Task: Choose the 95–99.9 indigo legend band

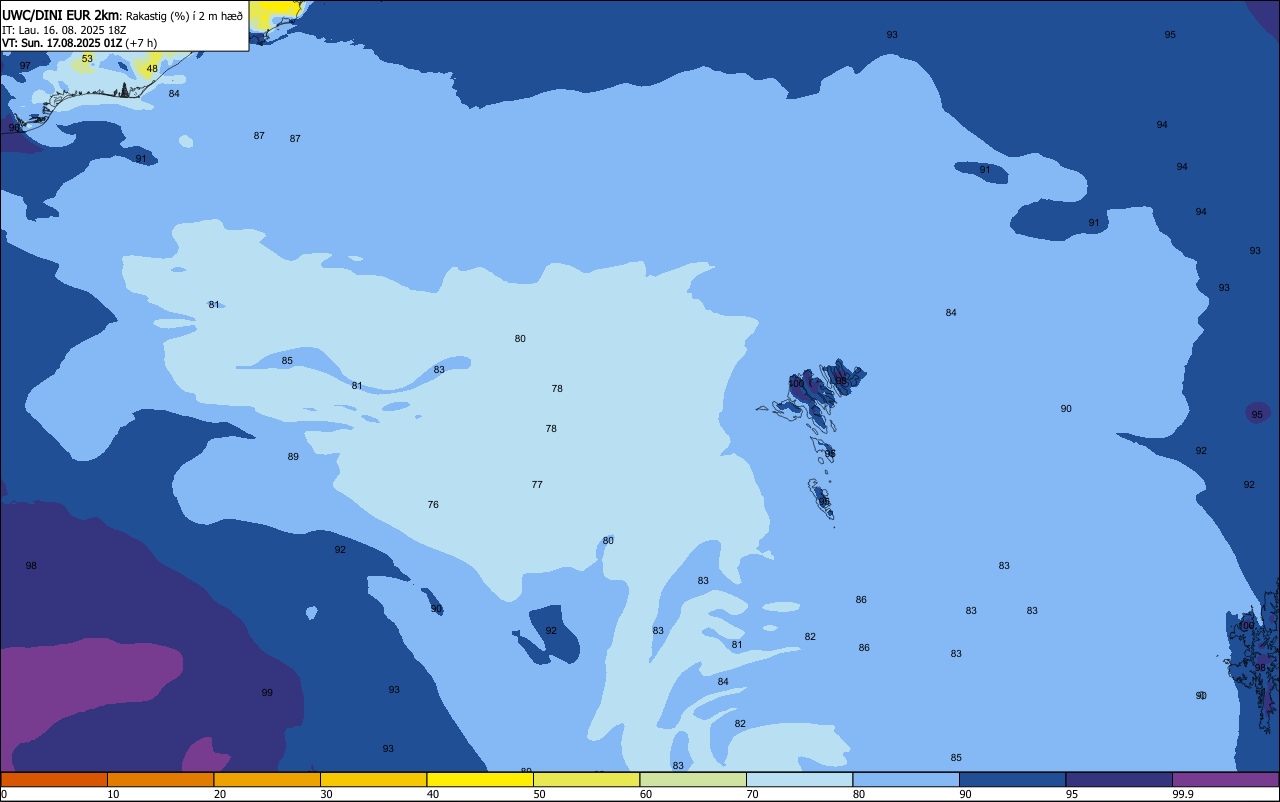Action: (1119, 779)
